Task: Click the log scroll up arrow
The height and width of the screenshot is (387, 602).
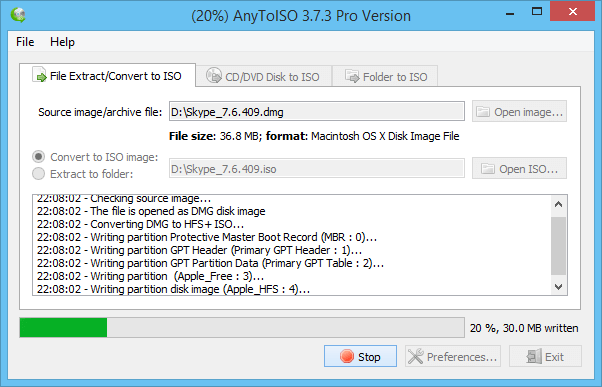Action: (x=559, y=204)
